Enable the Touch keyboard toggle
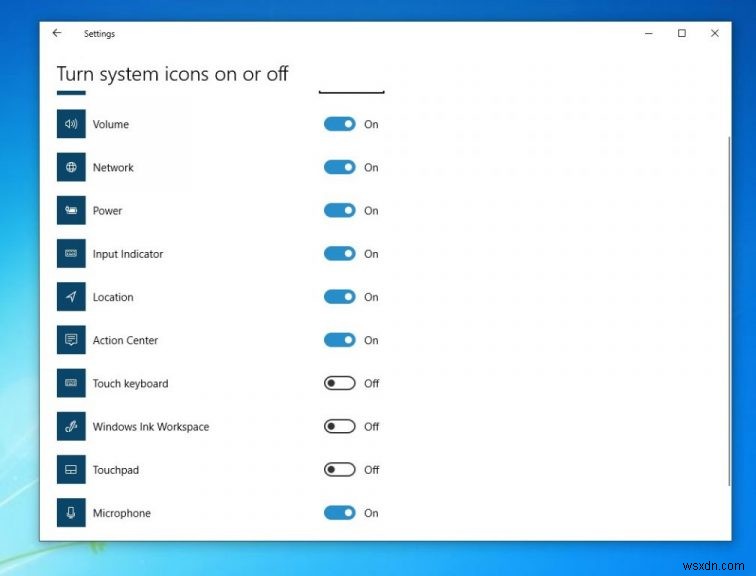Screen dimensions: 756x576 tap(339, 383)
